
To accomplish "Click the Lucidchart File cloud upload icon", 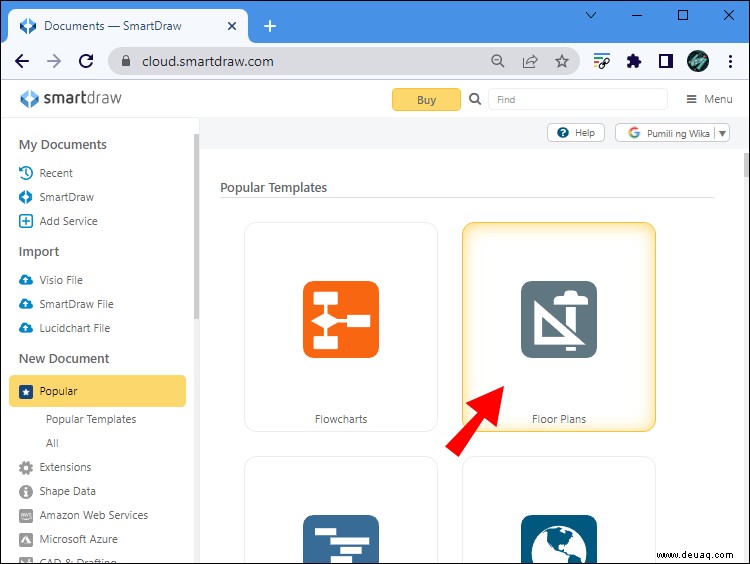I will pyautogui.click(x=26, y=328).
